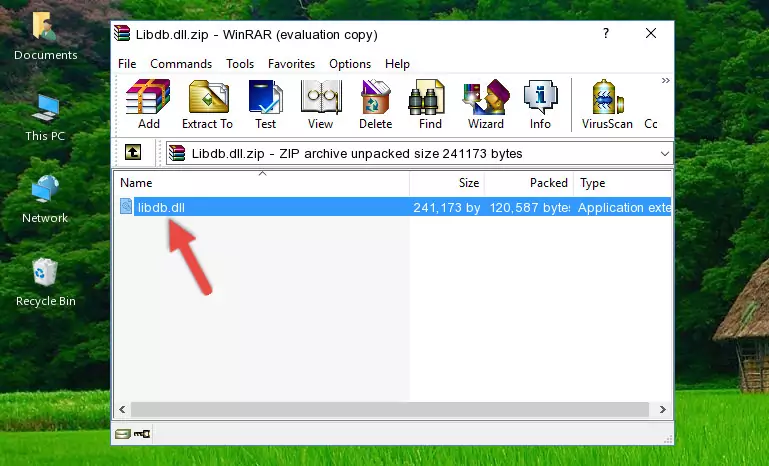This screenshot has width=769, height=466.
Task: Click the drive icon in status bar
Action: (122, 434)
